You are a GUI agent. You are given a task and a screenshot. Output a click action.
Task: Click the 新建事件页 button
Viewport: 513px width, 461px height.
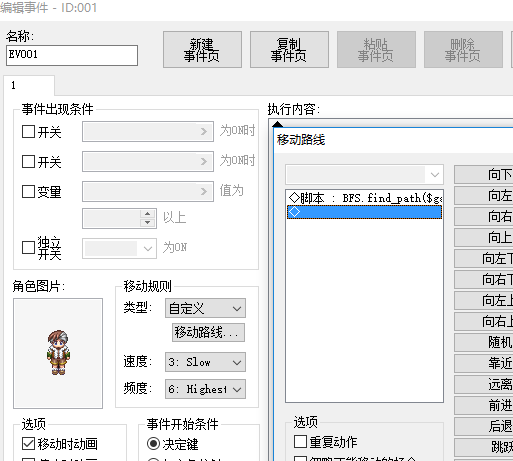click(202, 50)
